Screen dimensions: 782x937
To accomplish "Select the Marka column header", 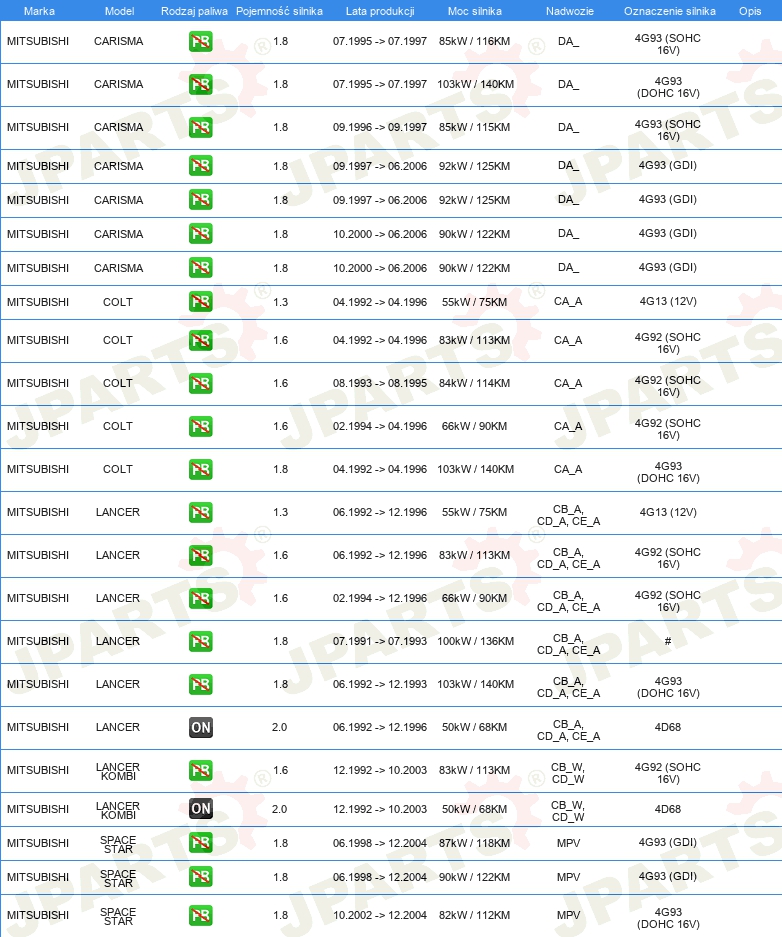I will click(x=39, y=11).
